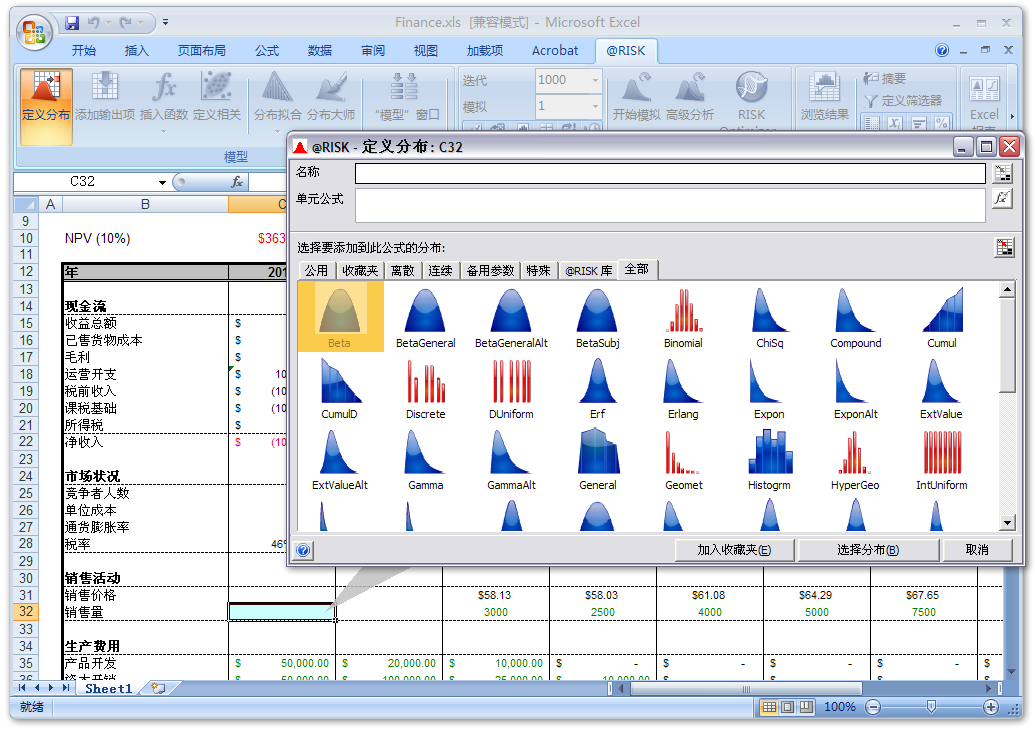Choose the Binomial distribution
Image resolution: width=1035 pixels, height=729 pixels.
tap(683, 316)
